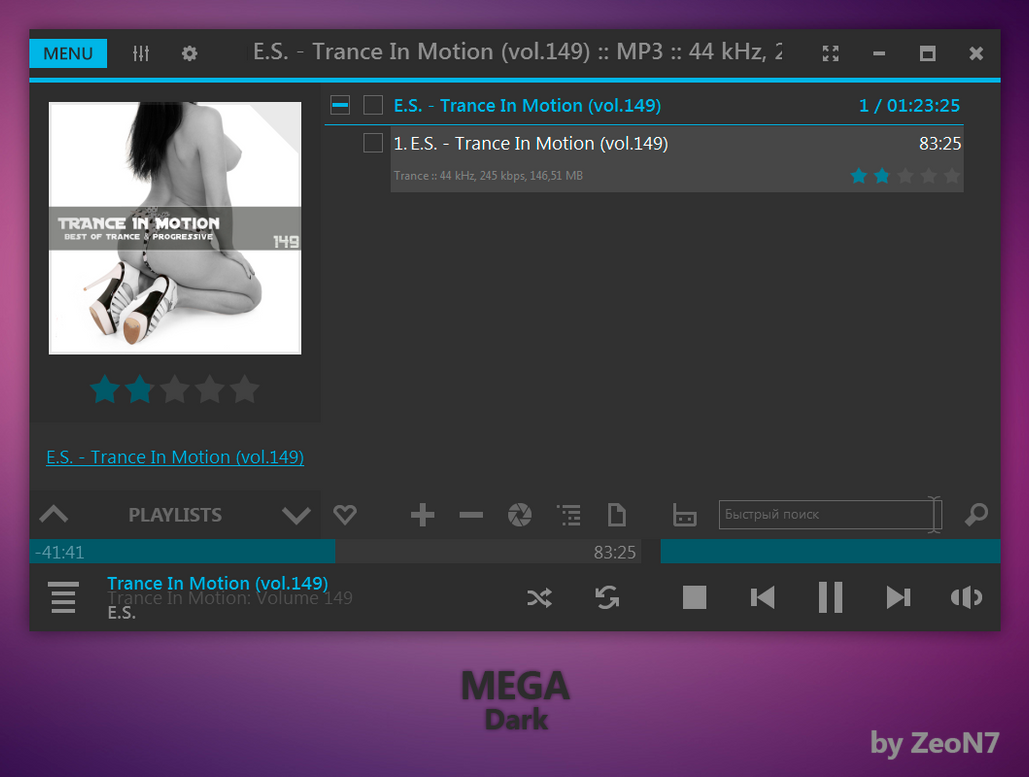Click E.S. - Trance In Motion link
Viewport: 1029px width, 777px height.
pos(175,457)
